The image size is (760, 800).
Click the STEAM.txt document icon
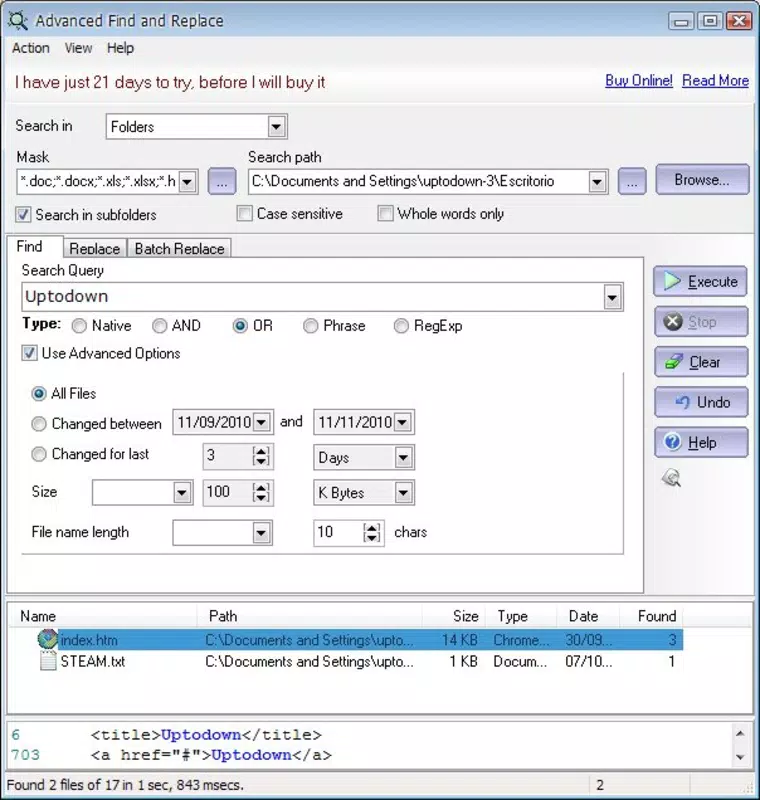[x=48, y=661]
